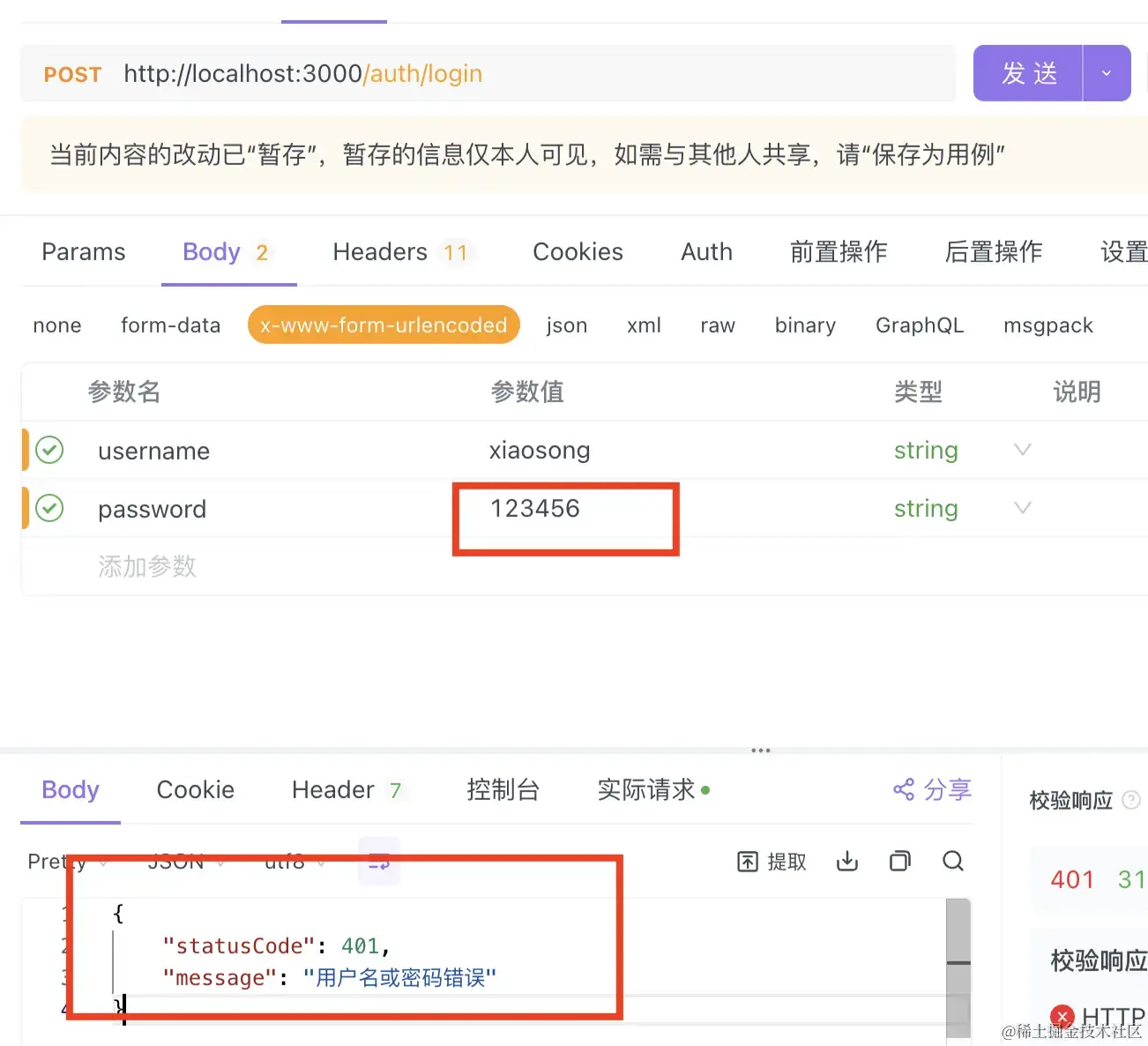Screen dimensions: 1148x1046
Task: Switch to the response Body tab
Action: (71, 790)
